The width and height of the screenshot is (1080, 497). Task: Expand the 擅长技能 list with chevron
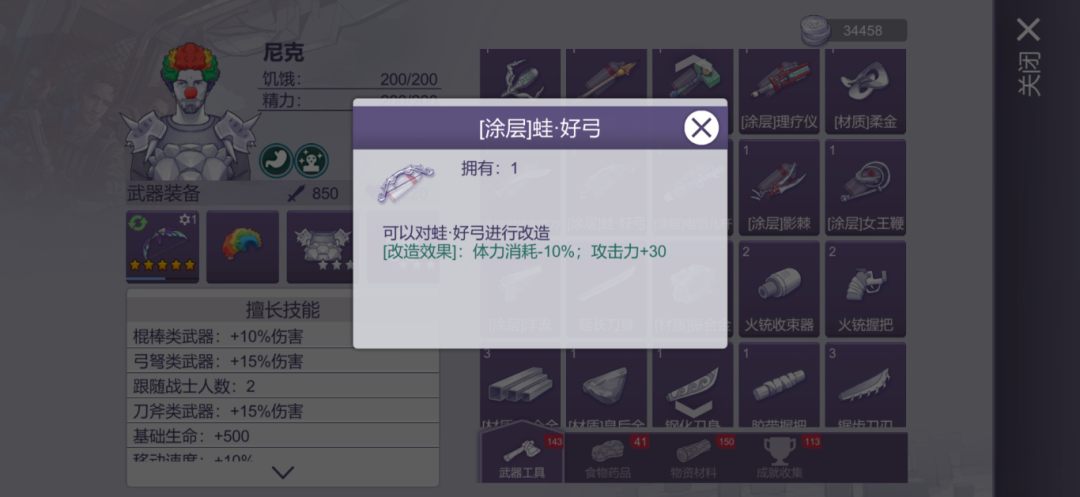coord(282,473)
